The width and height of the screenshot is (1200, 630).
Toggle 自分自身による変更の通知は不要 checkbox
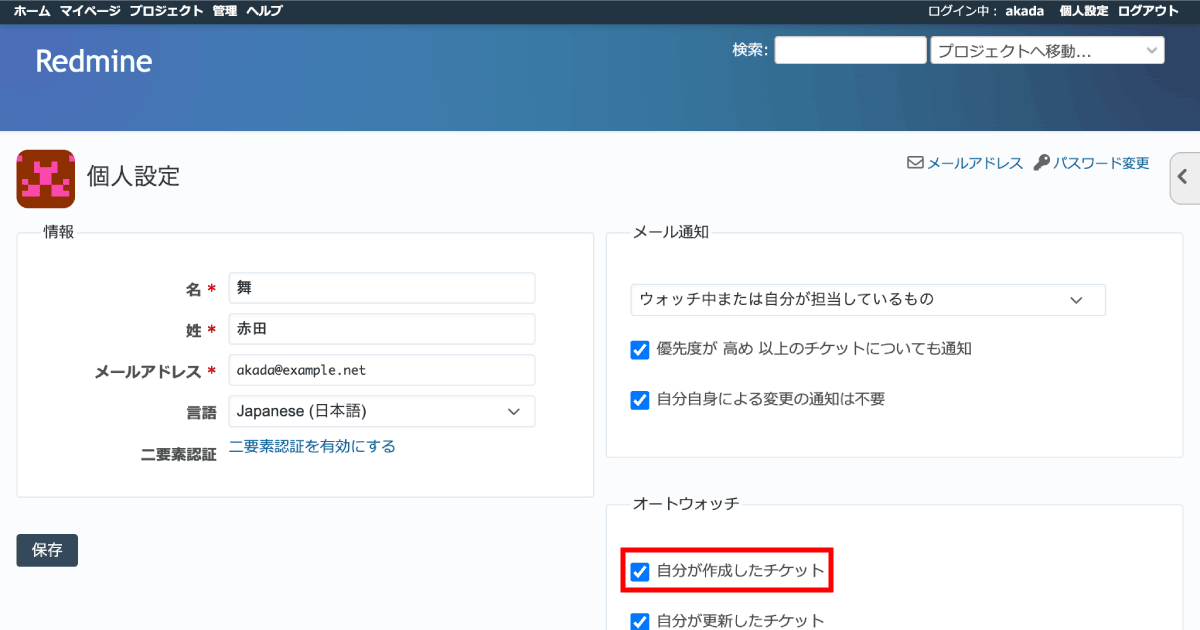640,400
